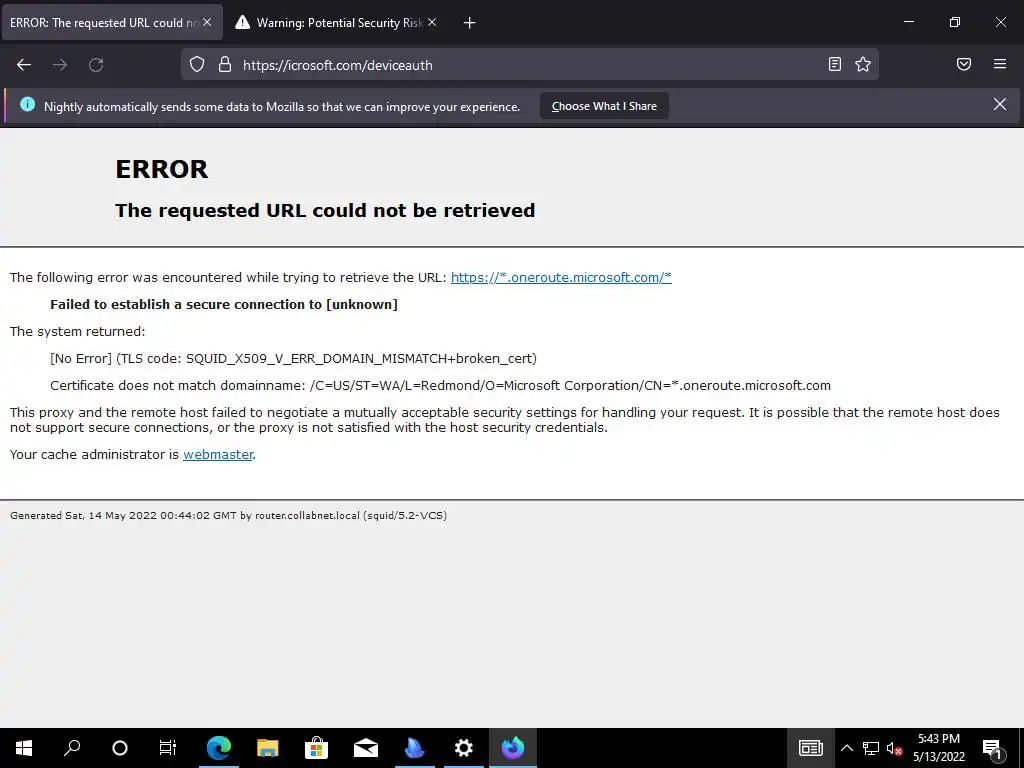Close the ERROR requested URL tab
Image resolution: width=1024 pixels, height=768 pixels.
[207, 22]
